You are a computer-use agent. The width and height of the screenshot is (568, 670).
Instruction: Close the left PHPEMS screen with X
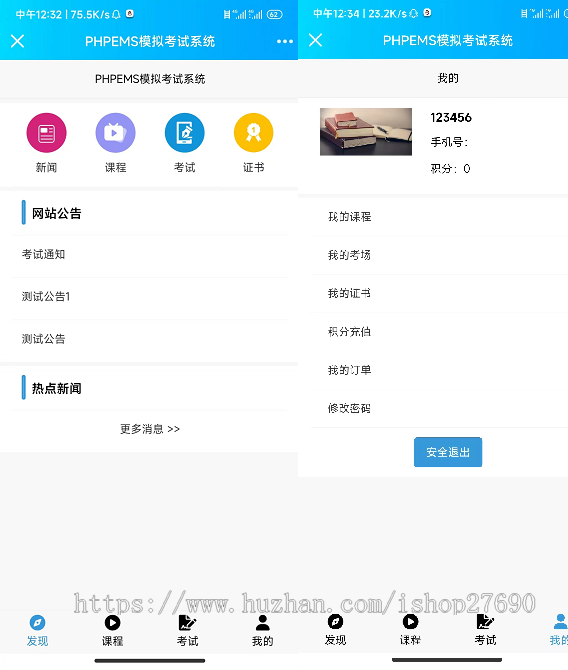pyautogui.click(x=18, y=41)
